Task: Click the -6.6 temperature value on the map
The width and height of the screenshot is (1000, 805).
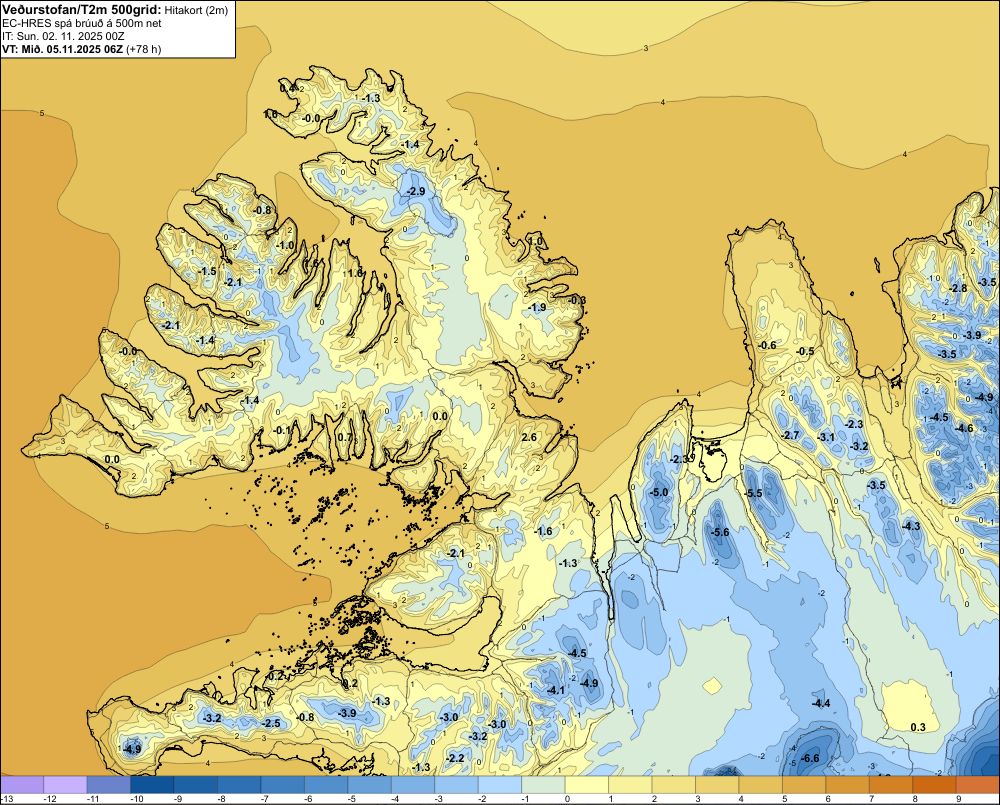Action: (809, 758)
